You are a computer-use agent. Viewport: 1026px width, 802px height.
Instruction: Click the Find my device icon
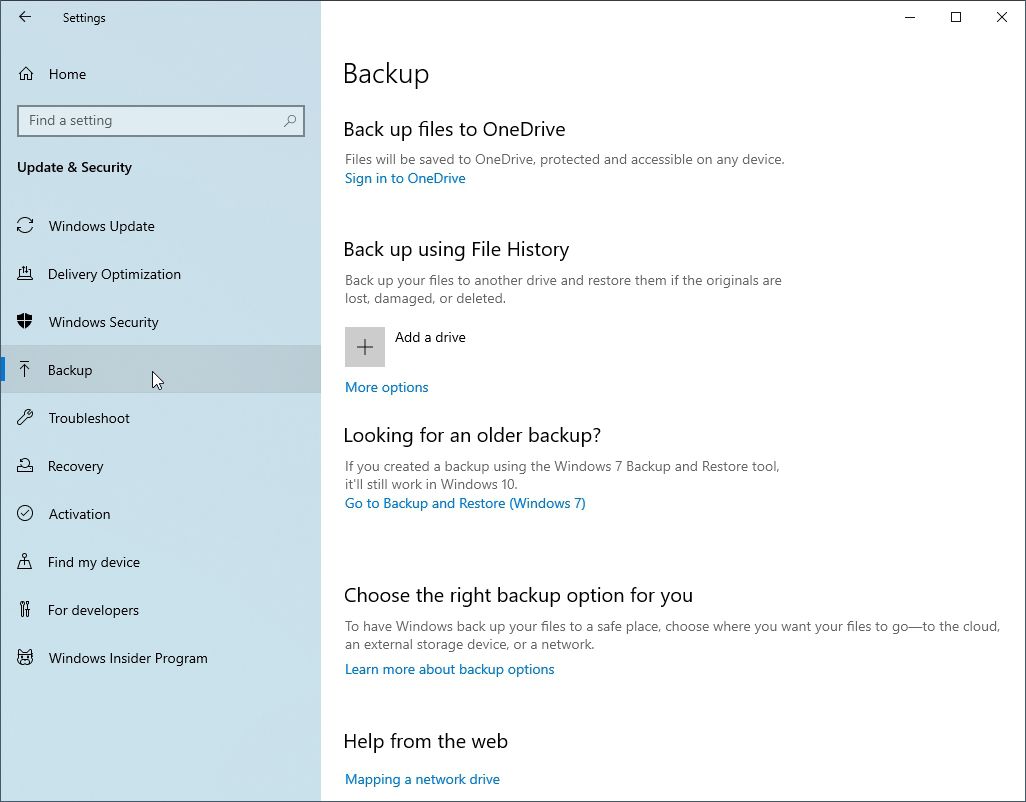(25, 561)
